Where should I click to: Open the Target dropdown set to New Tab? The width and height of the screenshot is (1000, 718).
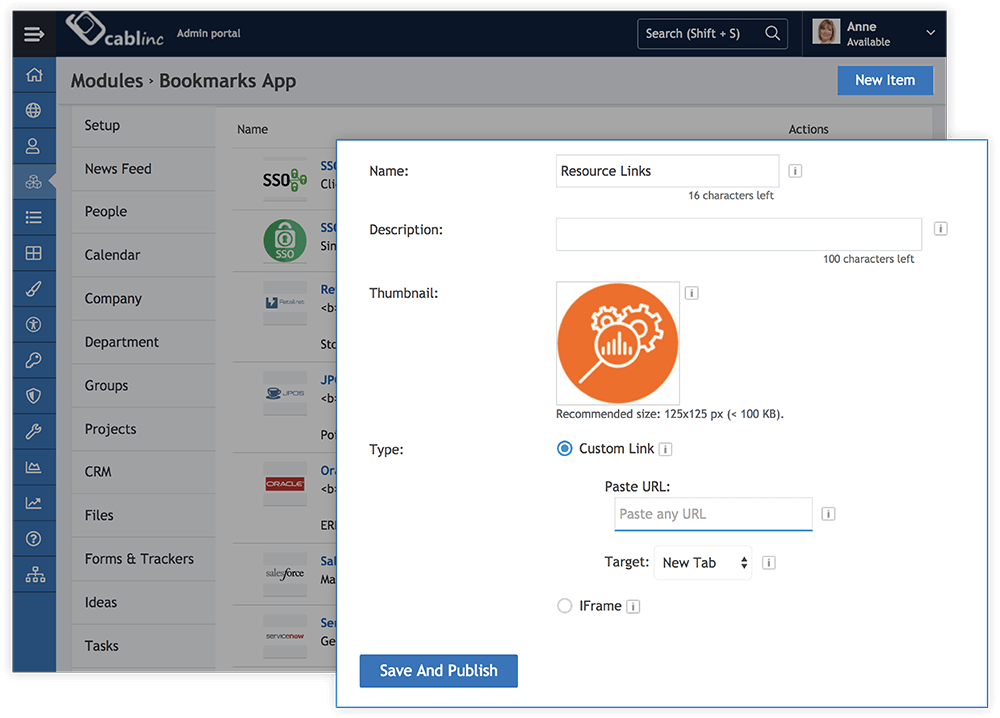[x=703, y=562]
